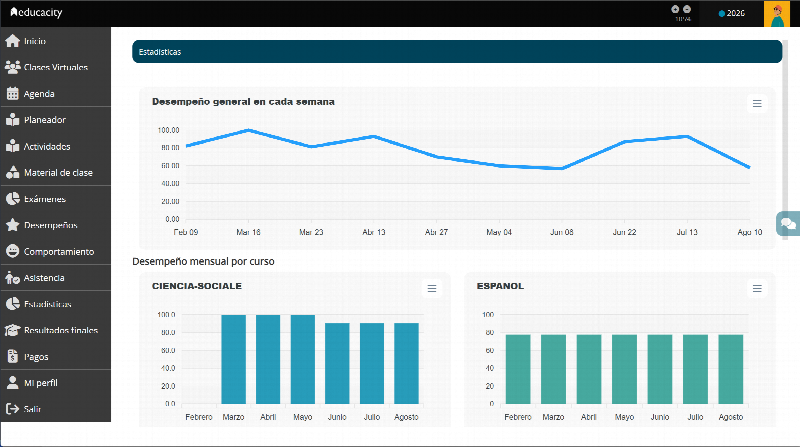Click the Comportamiento smiley icon
This screenshot has height=447, width=800.
(x=12, y=251)
